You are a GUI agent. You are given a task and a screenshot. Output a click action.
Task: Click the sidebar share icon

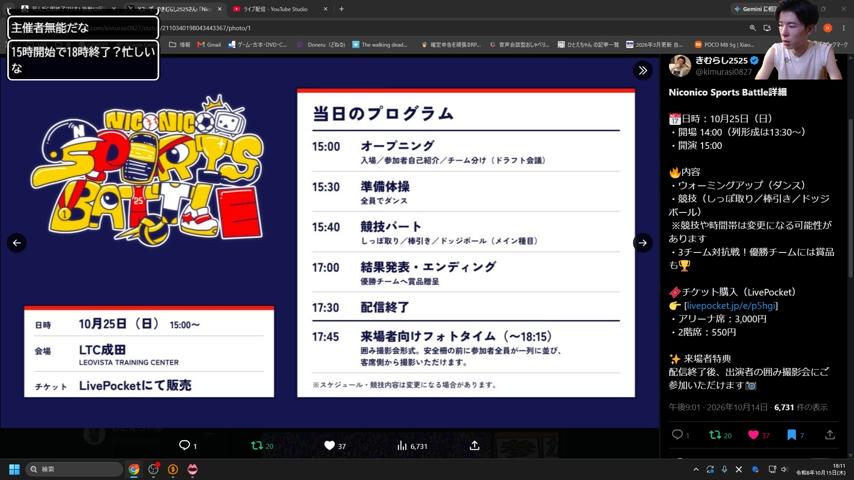pos(829,434)
